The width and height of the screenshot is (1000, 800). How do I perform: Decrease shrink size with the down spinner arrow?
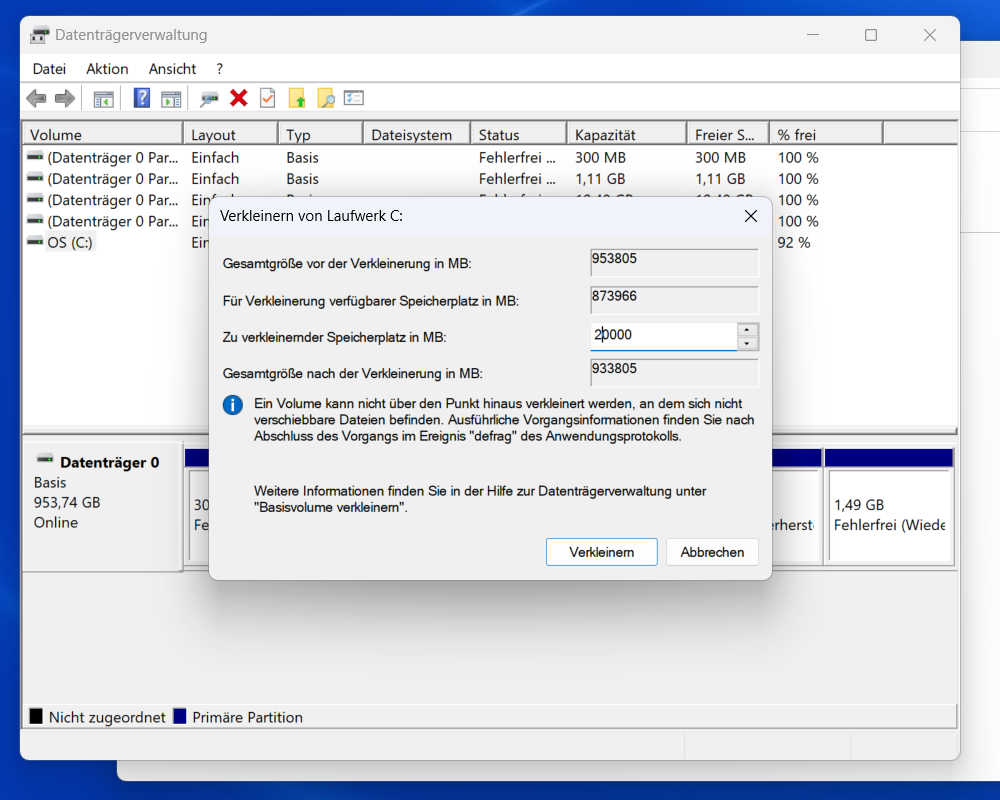point(747,344)
